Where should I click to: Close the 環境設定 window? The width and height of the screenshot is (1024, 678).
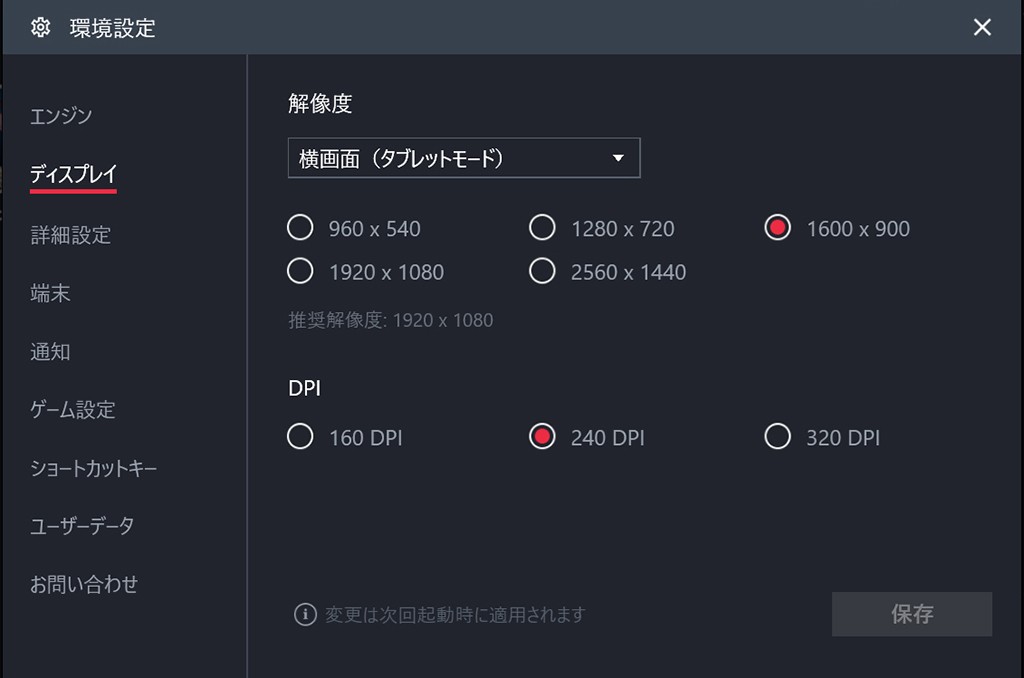982,28
